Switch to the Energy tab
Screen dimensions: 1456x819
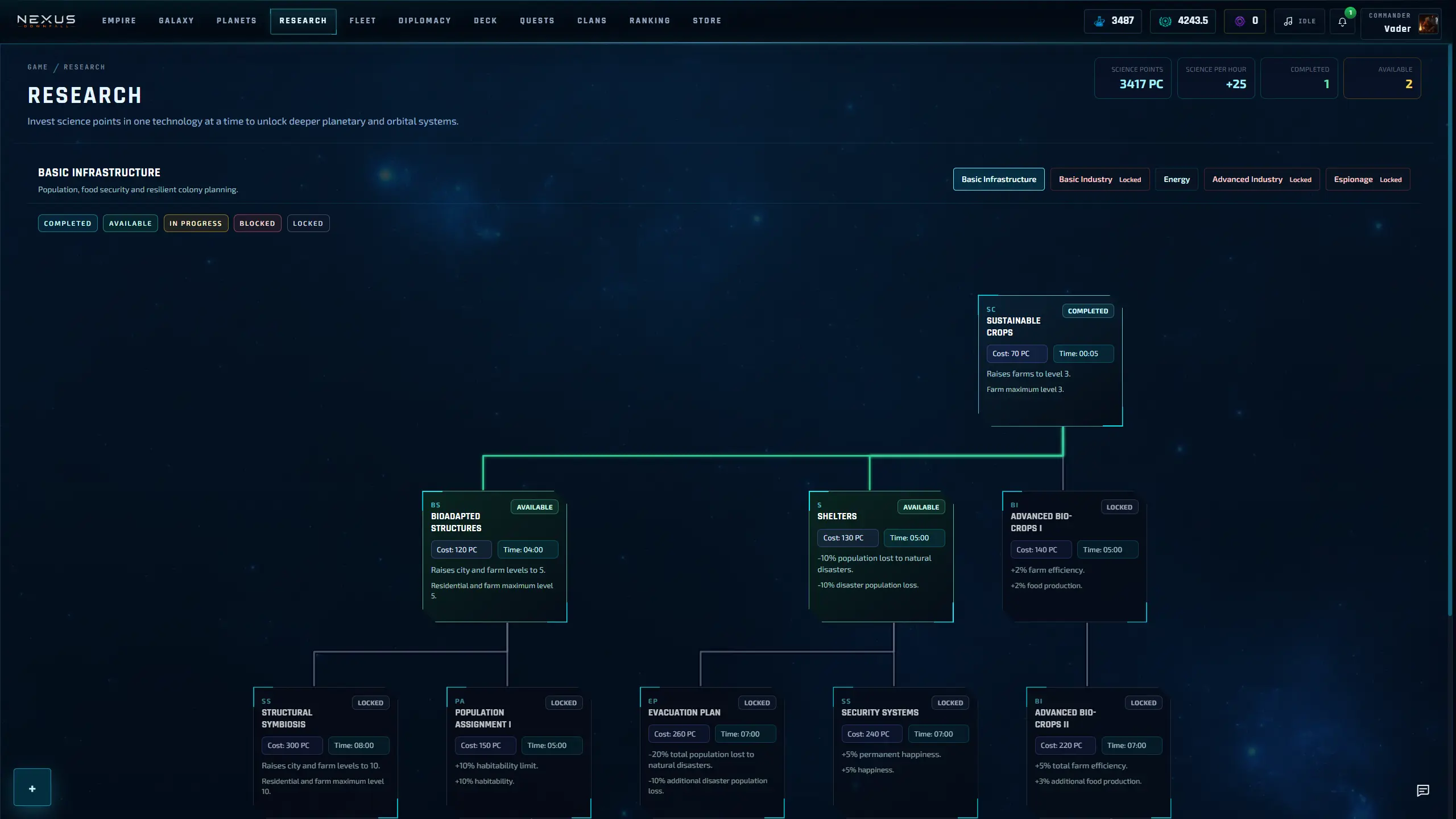coord(1177,179)
